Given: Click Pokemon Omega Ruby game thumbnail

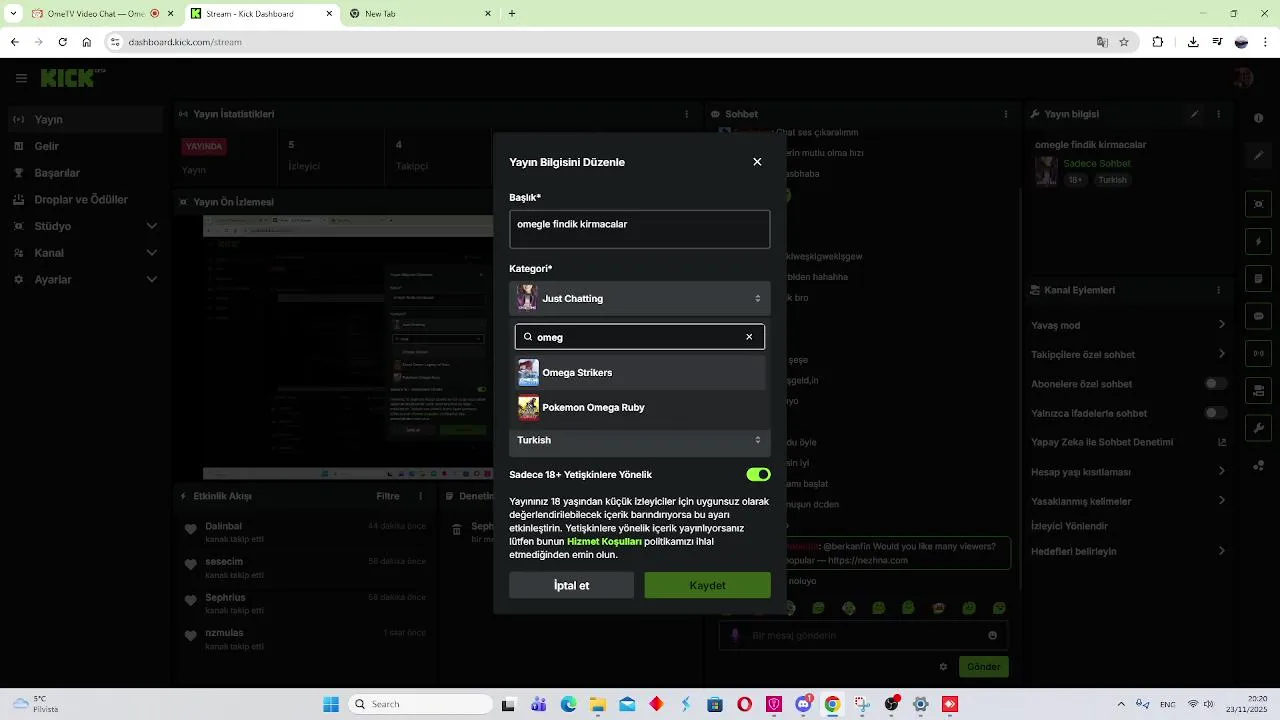Looking at the screenshot, I should pos(528,408).
